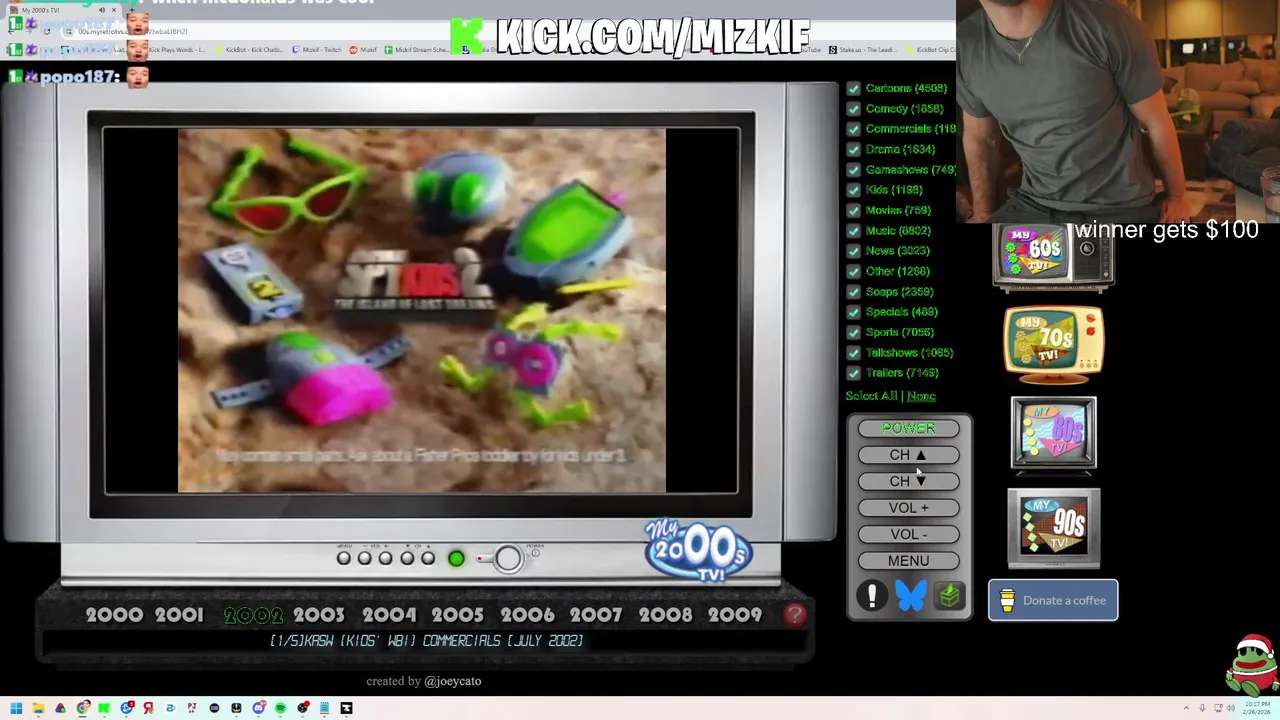This screenshot has width=1280, height=720.
Task: Switch to year 2006
Action: (527, 615)
